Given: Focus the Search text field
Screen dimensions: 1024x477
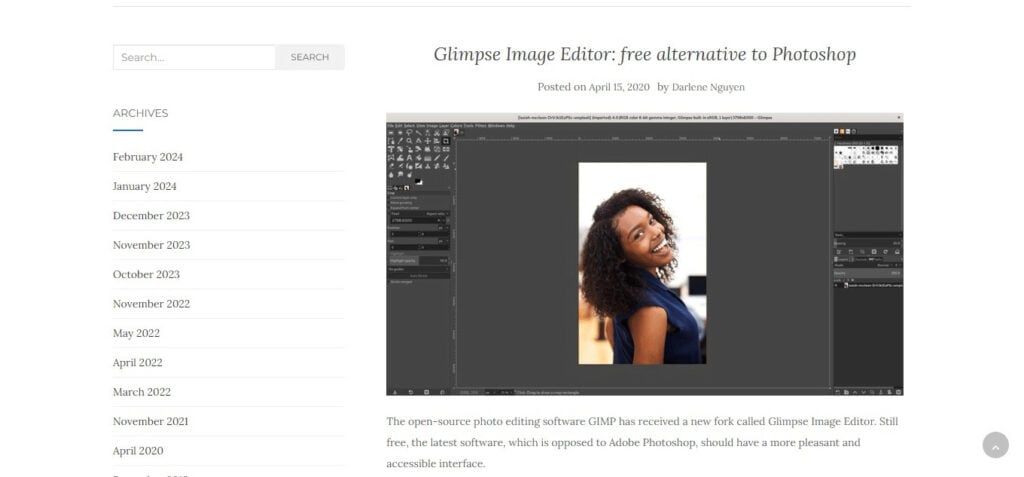Looking at the screenshot, I should (x=194, y=58).
